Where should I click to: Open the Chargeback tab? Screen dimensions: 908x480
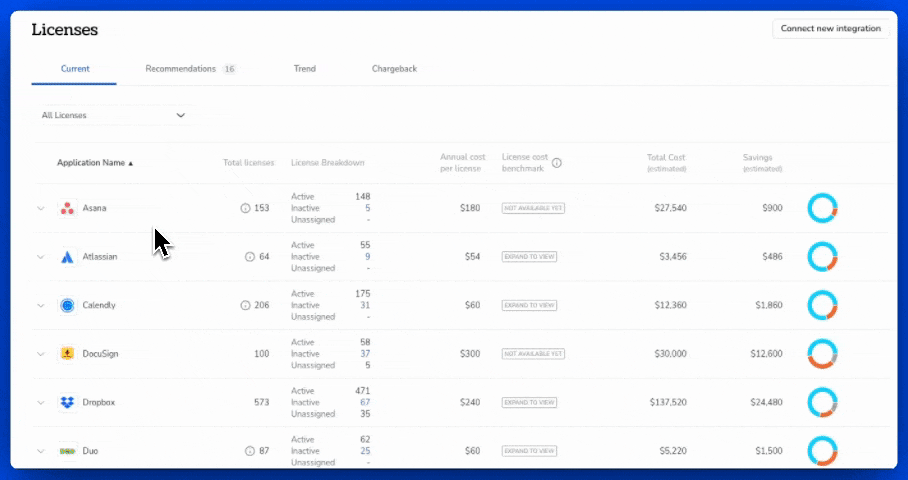pos(394,68)
